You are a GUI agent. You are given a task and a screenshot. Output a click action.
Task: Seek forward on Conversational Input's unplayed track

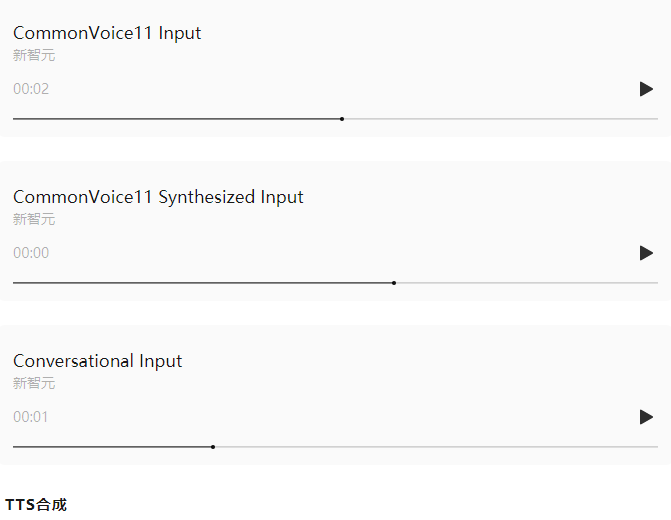tap(437, 447)
